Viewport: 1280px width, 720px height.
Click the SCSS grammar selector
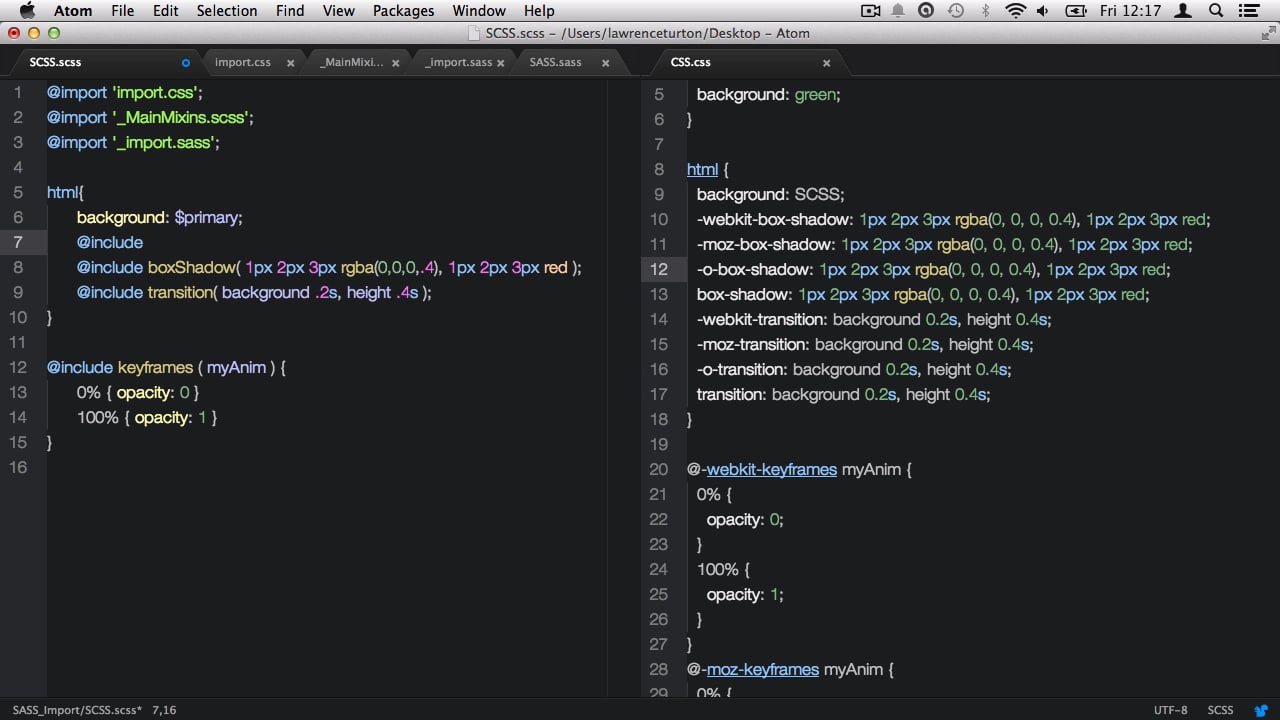pyautogui.click(x=1220, y=710)
